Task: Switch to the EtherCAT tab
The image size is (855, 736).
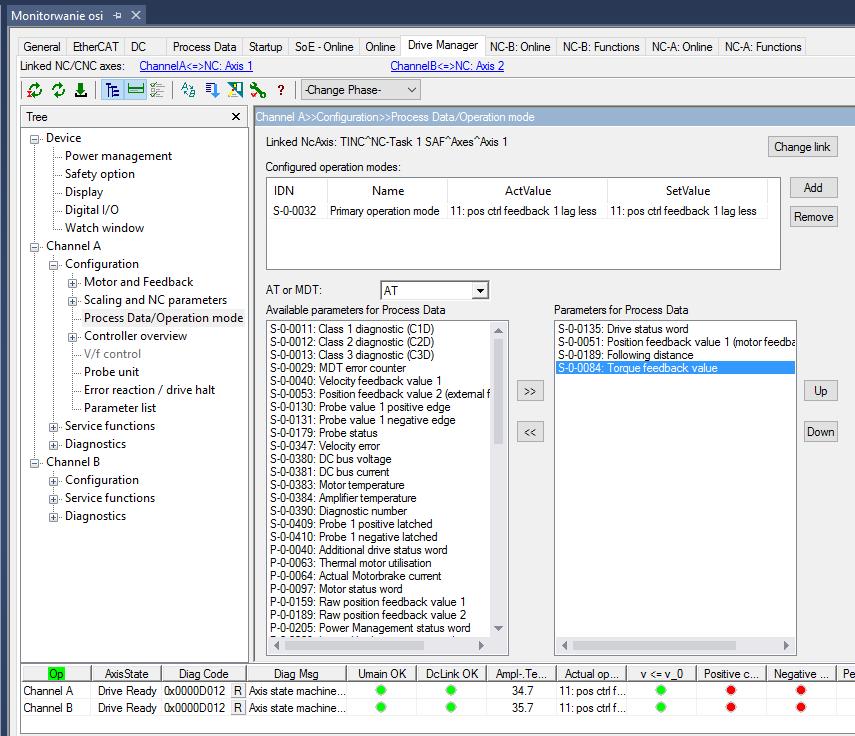Action: point(96,47)
